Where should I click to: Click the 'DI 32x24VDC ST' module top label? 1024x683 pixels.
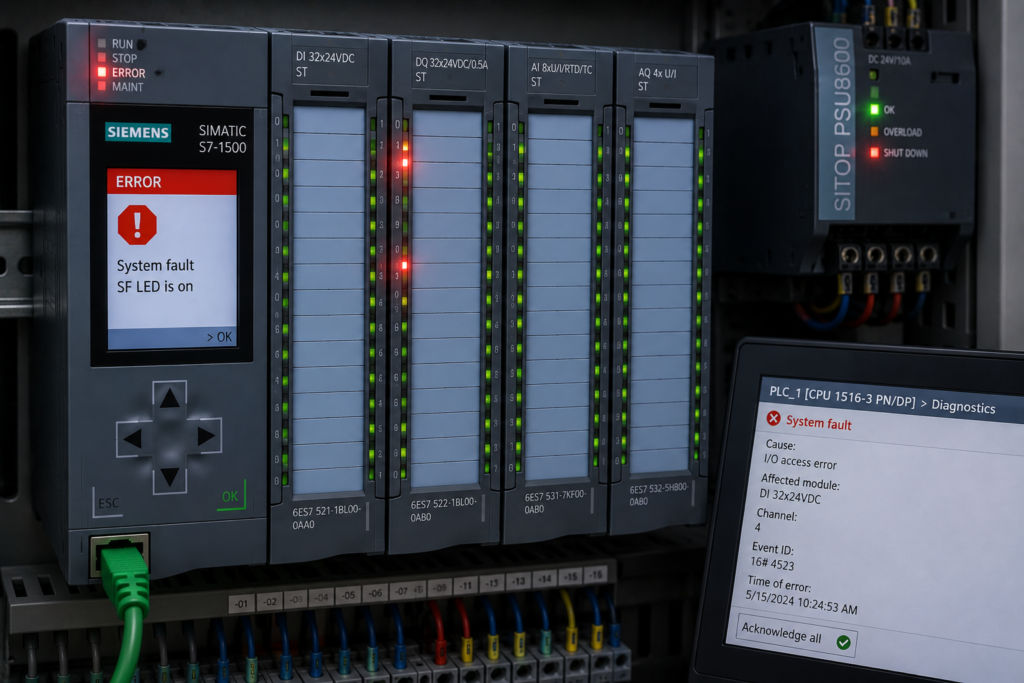tap(325, 65)
